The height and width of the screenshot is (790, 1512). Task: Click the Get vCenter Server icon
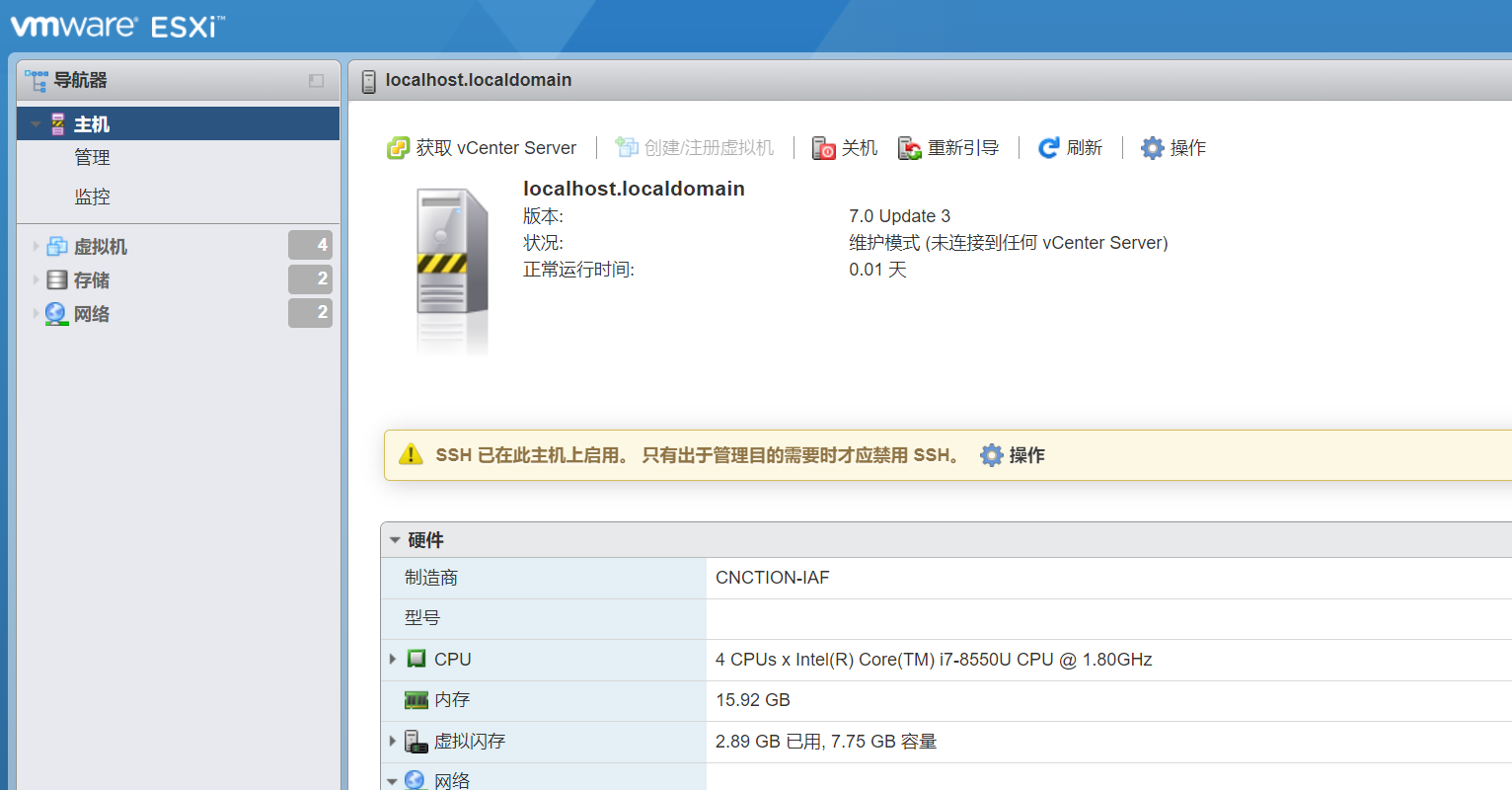398,148
